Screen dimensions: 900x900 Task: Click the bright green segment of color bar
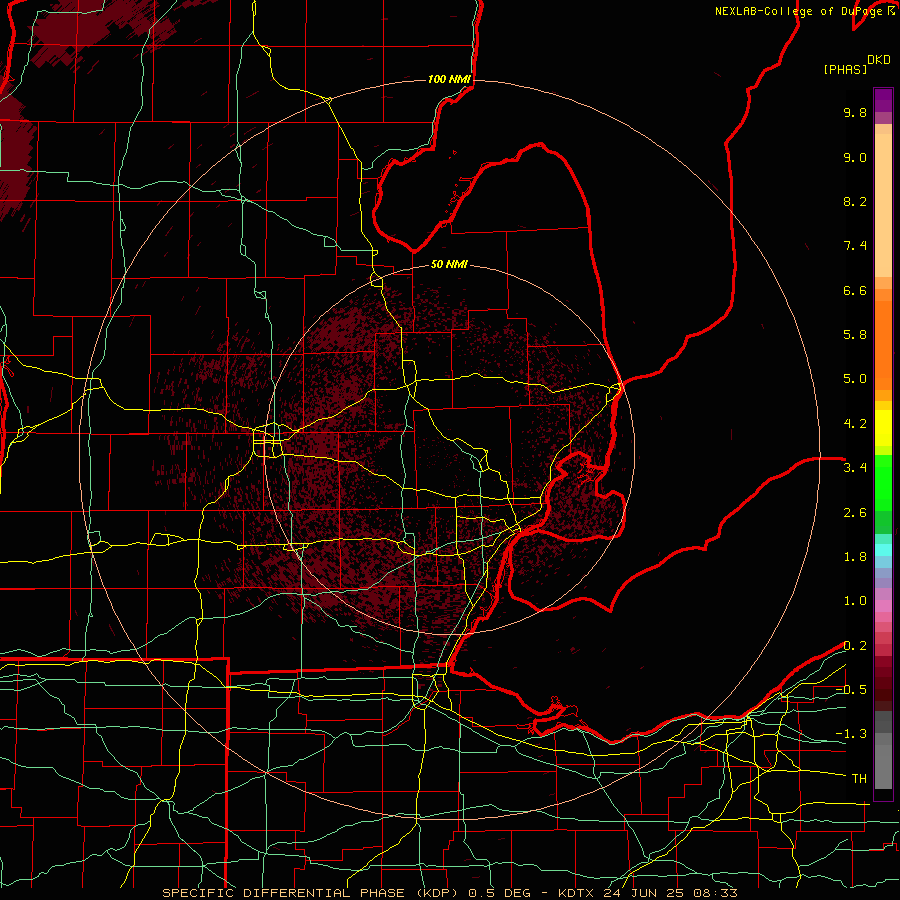[x=883, y=482]
